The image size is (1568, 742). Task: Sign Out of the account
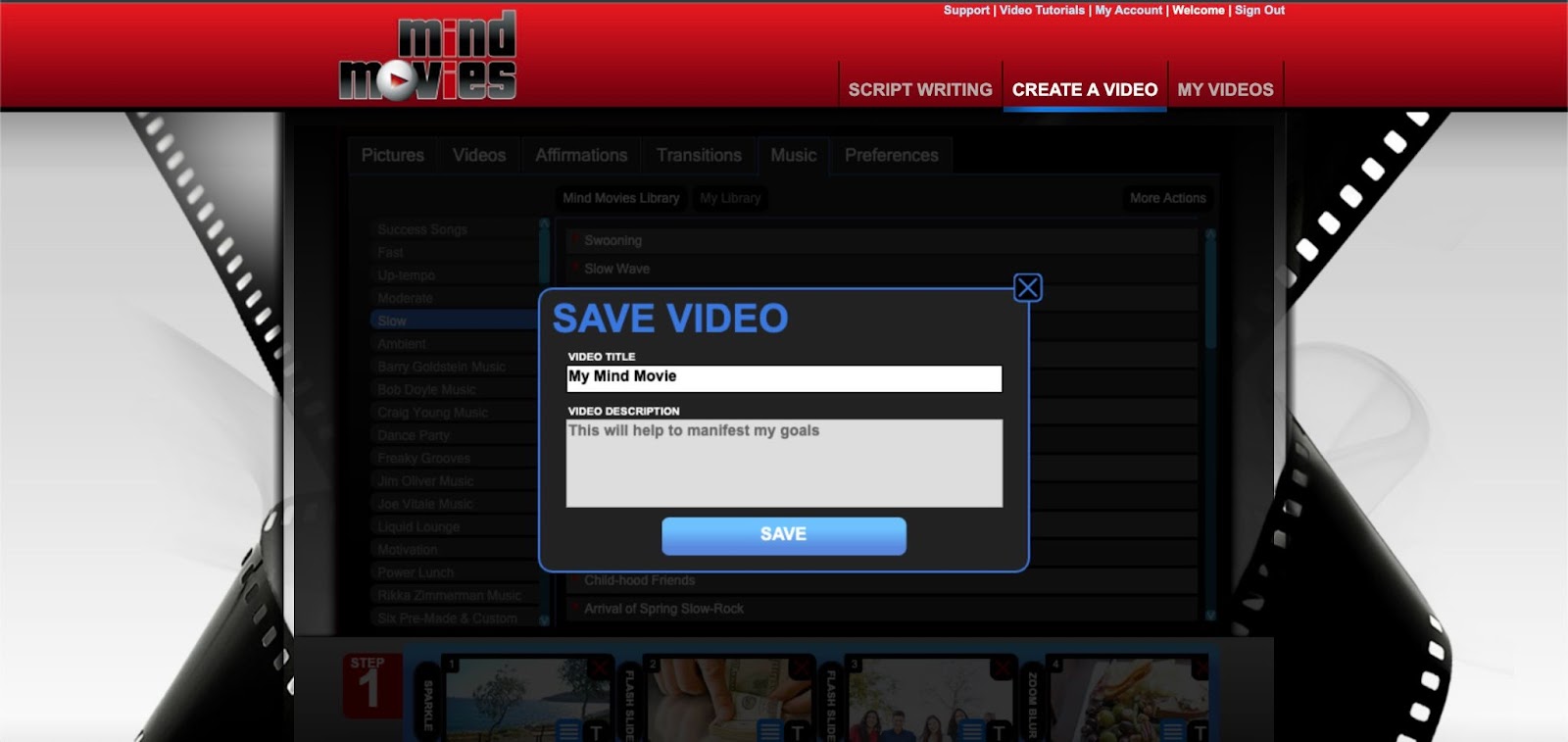pos(1259,10)
